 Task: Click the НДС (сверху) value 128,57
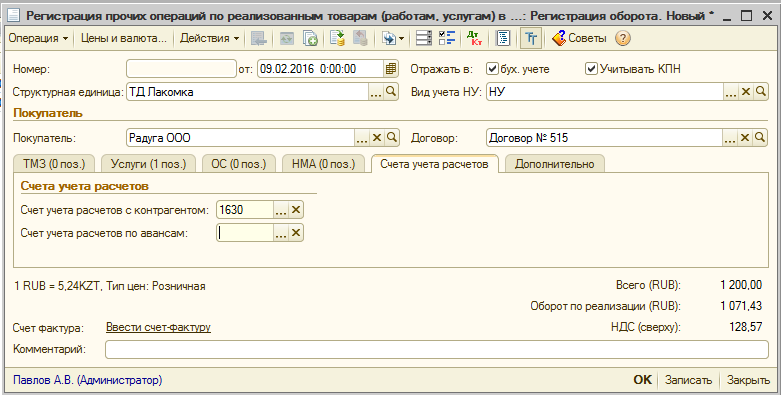point(745,327)
